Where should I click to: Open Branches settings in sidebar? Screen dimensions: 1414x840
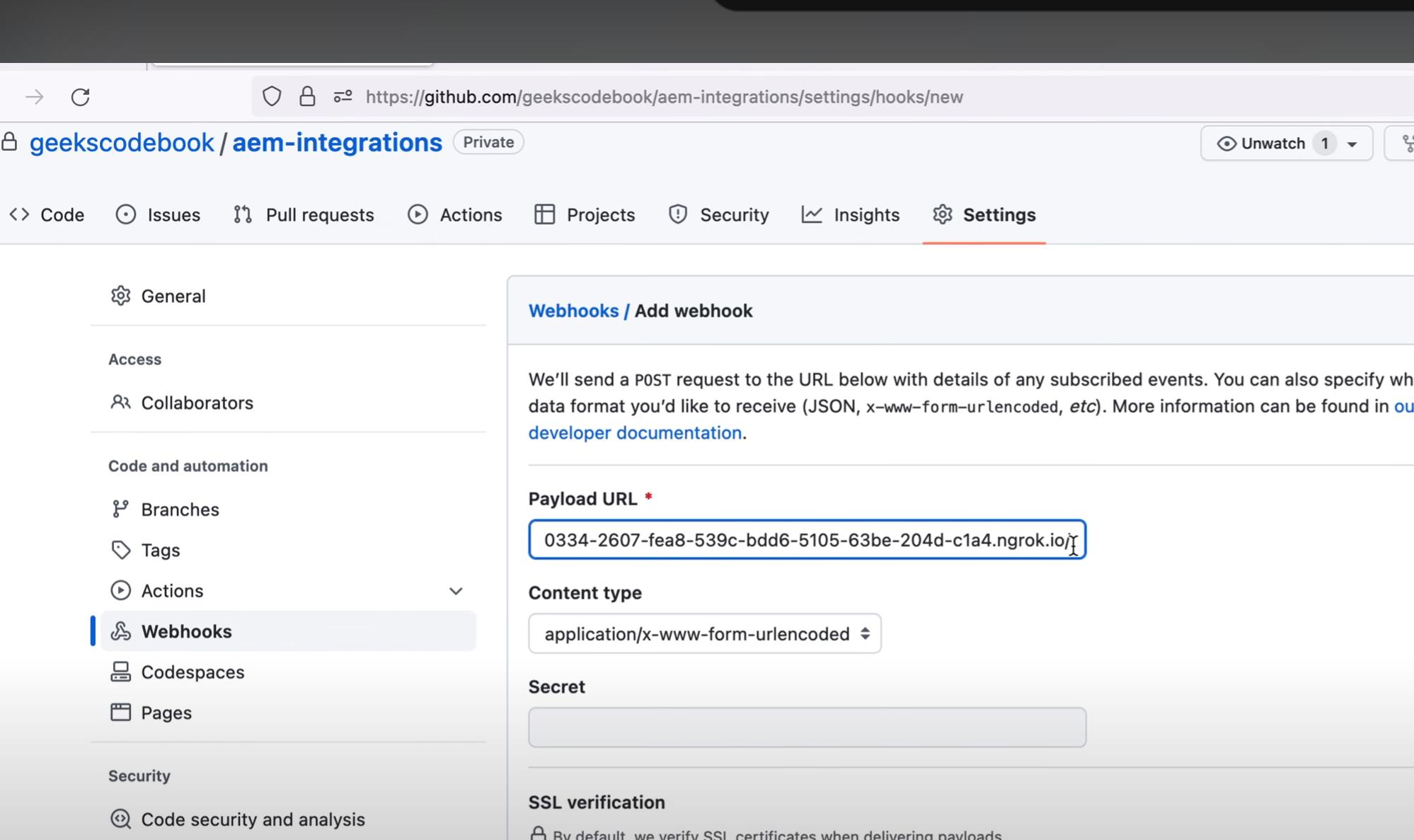click(x=165, y=510)
